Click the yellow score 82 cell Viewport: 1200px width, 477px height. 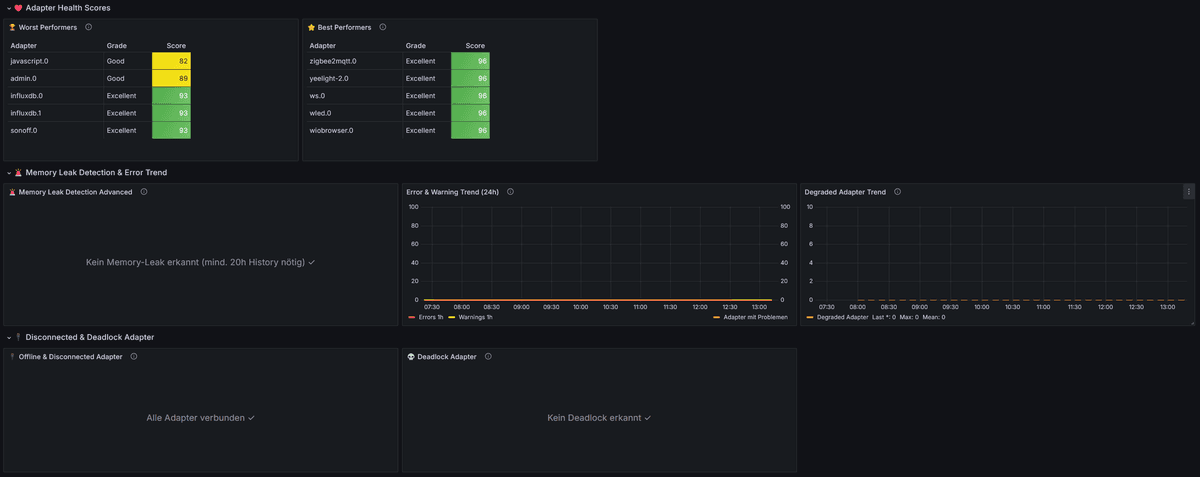click(171, 61)
